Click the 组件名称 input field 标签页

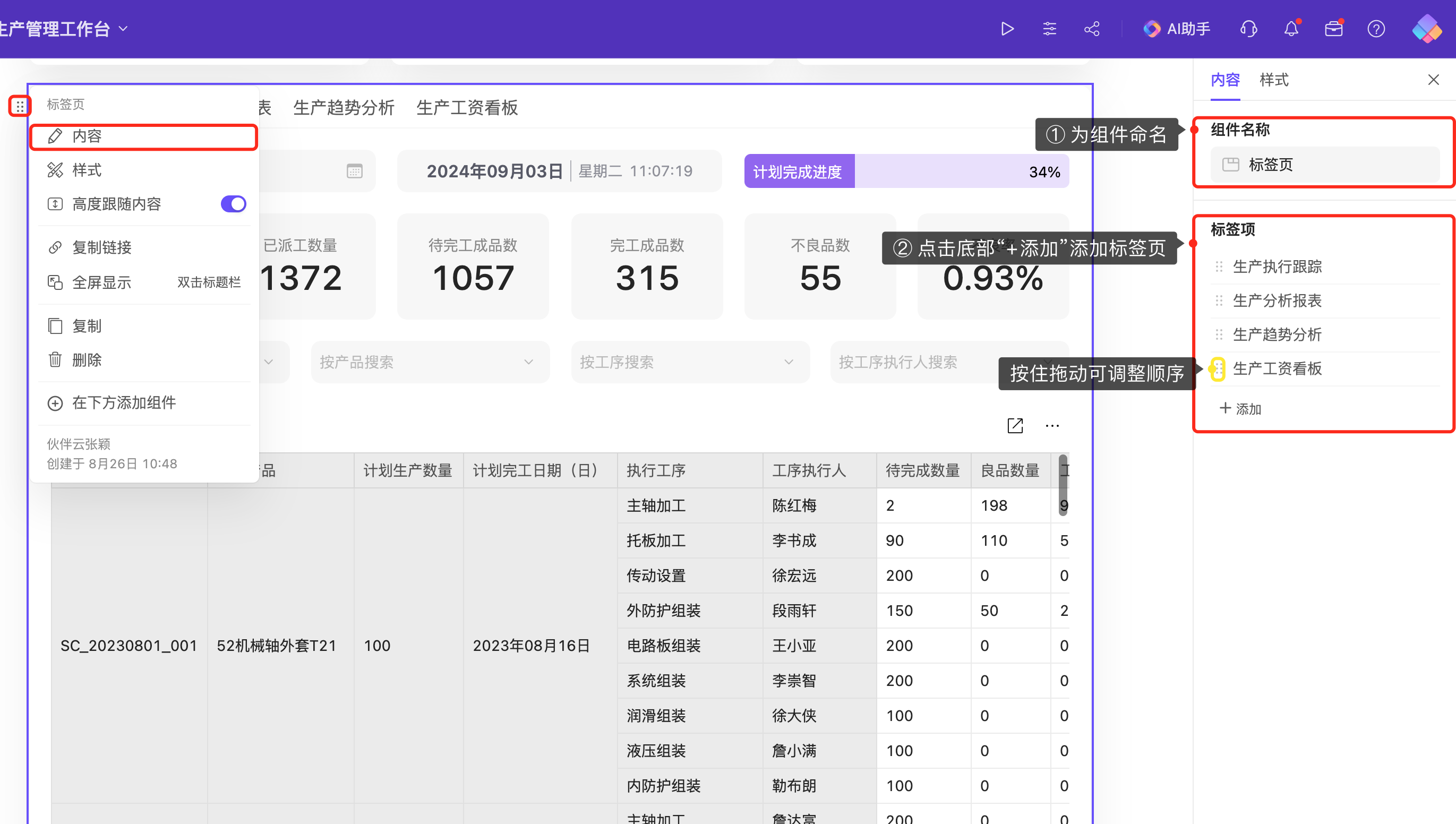point(1325,165)
